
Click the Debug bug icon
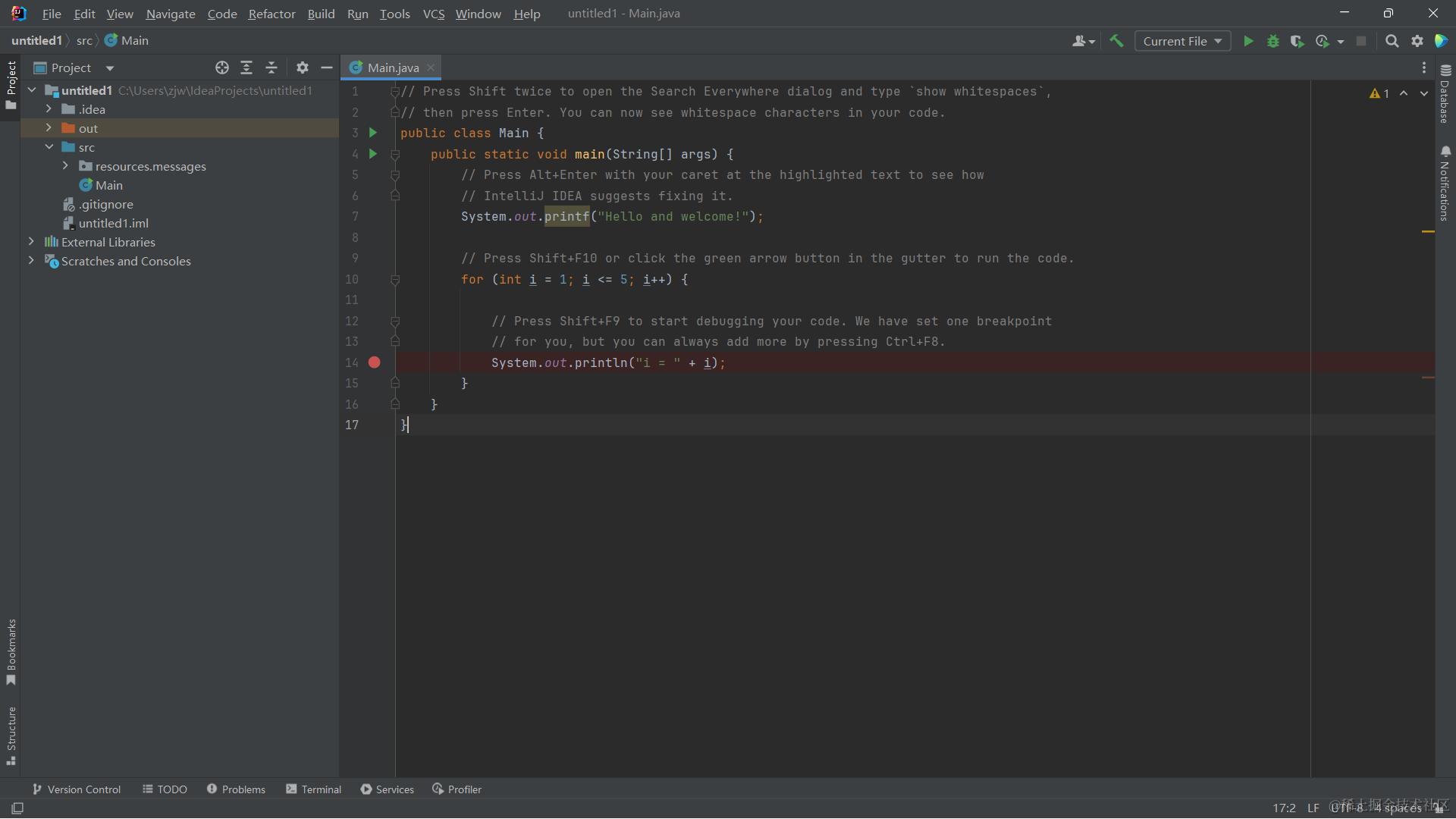[x=1272, y=41]
